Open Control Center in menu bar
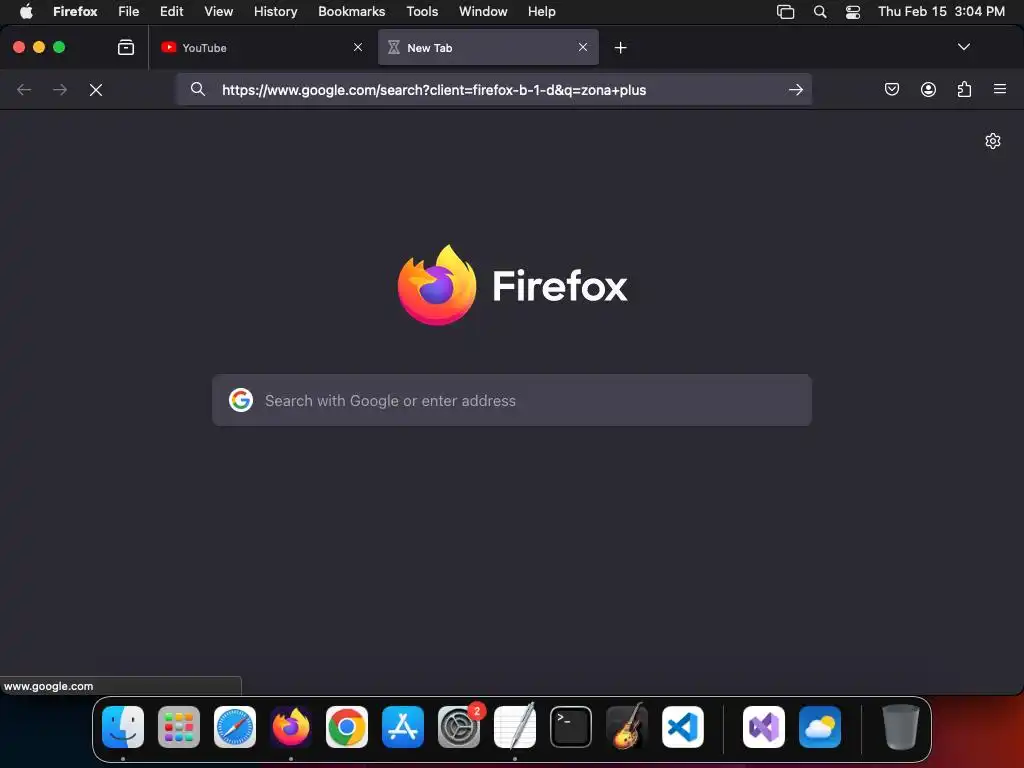 click(853, 12)
